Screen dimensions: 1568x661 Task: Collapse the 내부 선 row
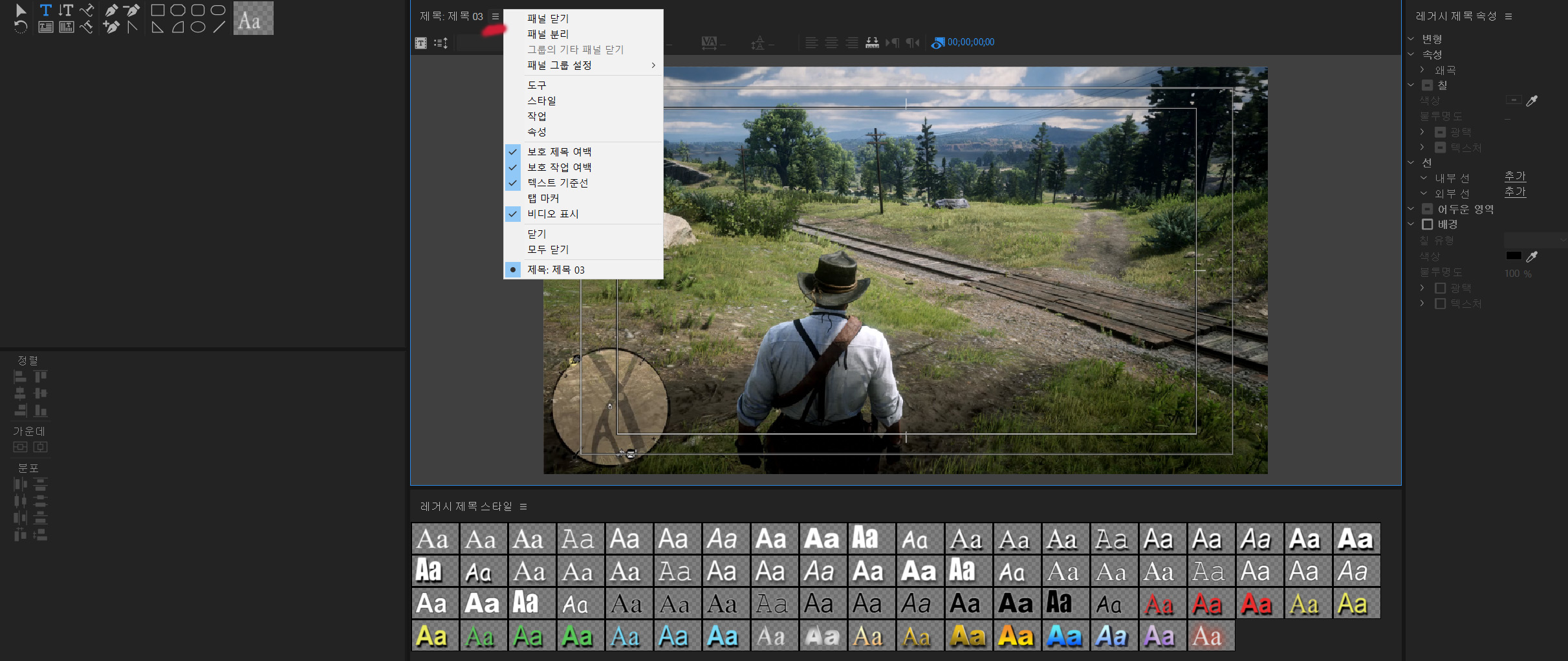(1424, 178)
